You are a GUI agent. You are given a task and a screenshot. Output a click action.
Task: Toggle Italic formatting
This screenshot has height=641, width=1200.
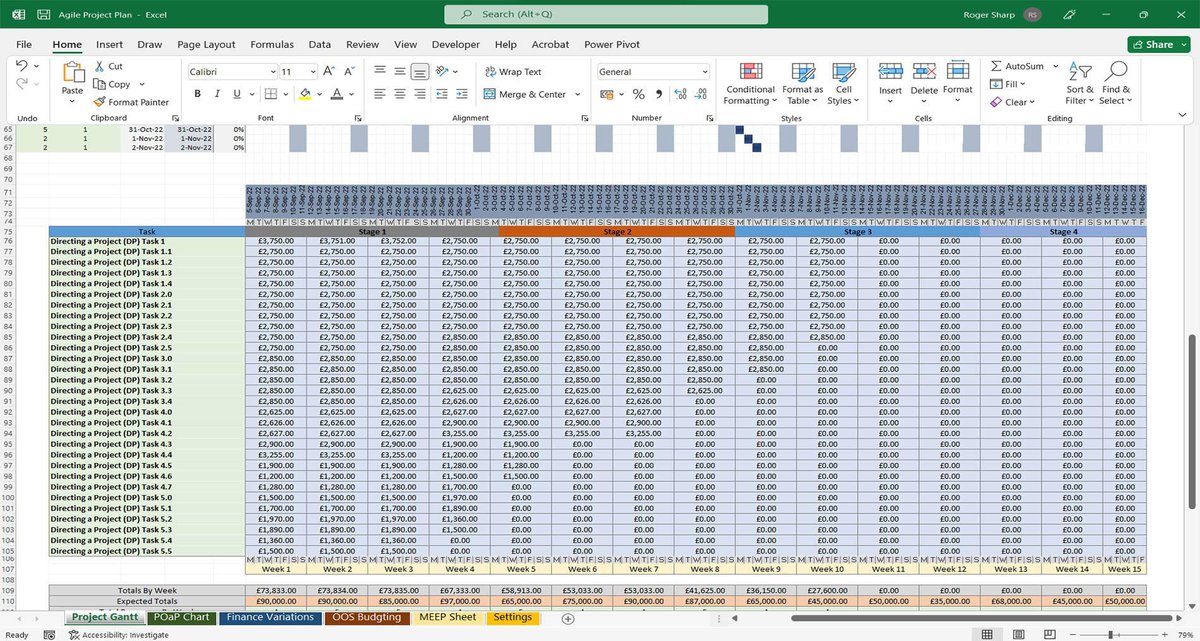coord(216,94)
